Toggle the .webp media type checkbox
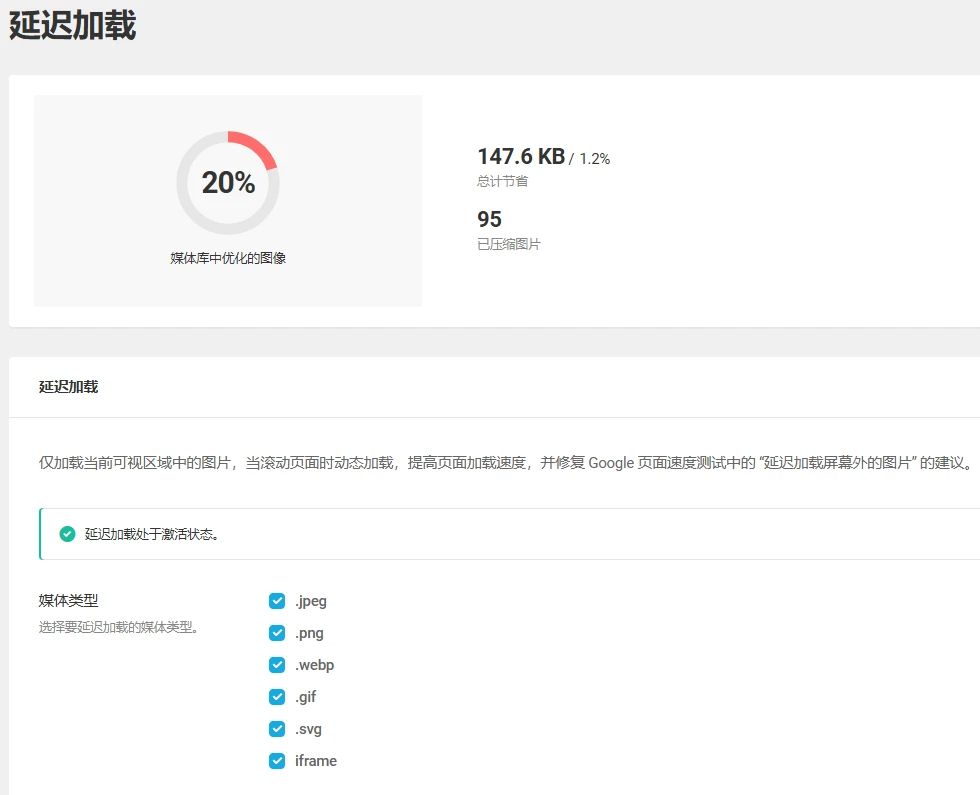This screenshot has height=795, width=980. point(276,665)
